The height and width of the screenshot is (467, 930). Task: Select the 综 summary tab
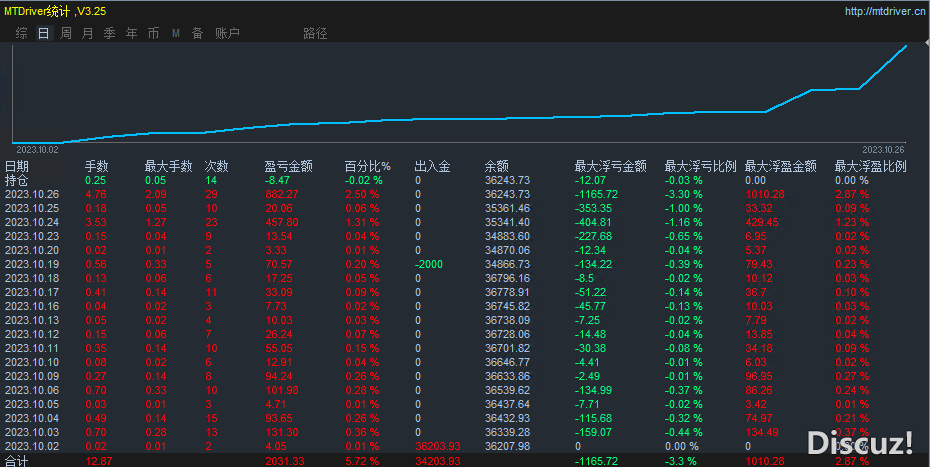tap(21, 33)
